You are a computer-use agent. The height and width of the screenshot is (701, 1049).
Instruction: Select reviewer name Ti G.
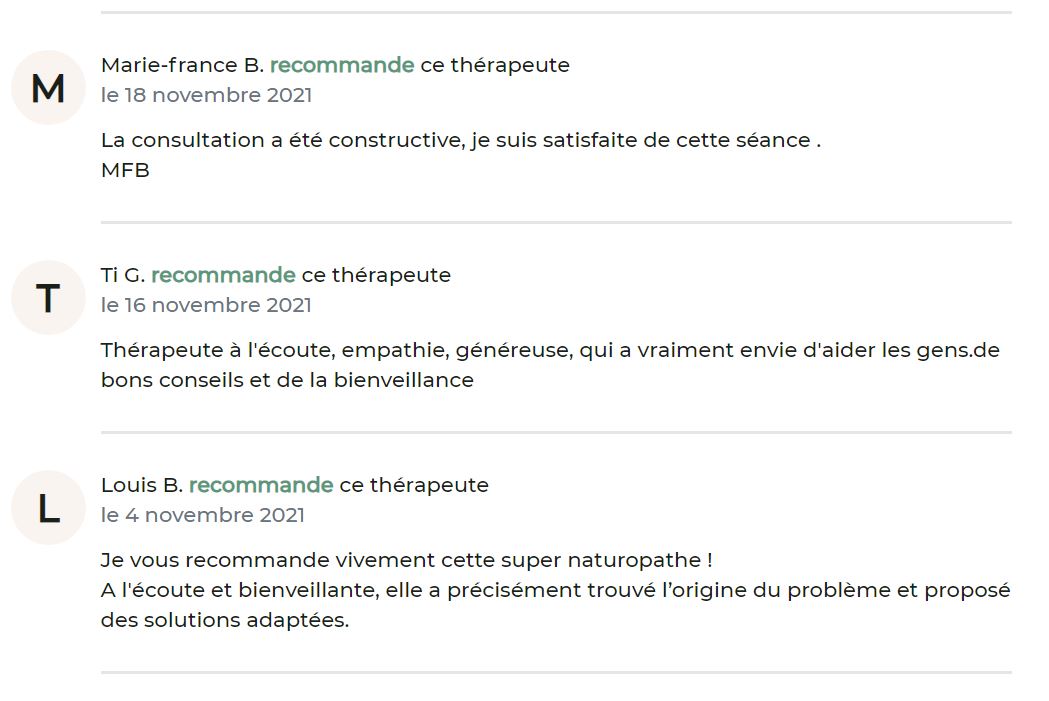click(123, 275)
